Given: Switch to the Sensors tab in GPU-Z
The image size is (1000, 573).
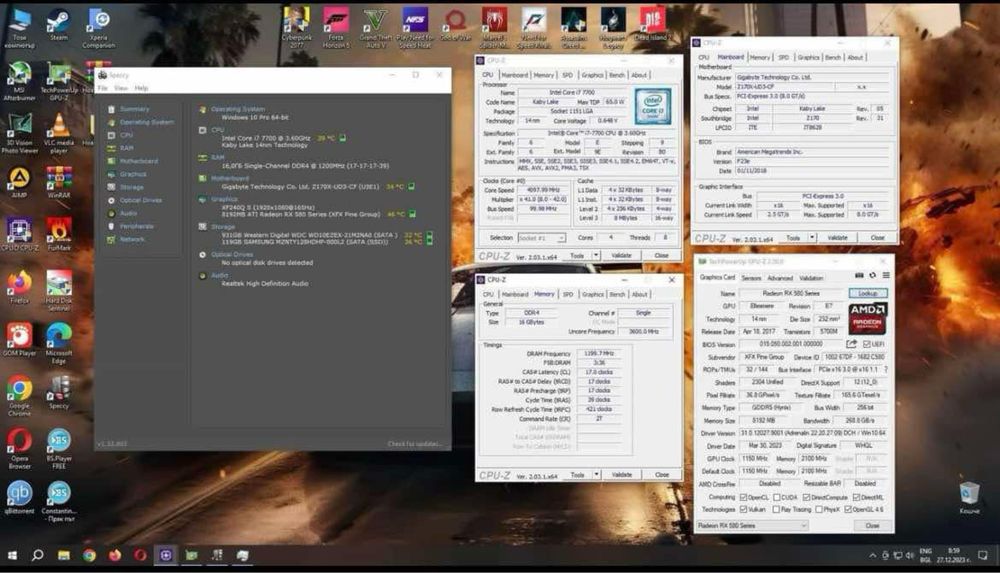Looking at the screenshot, I should pyautogui.click(x=751, y=278).
